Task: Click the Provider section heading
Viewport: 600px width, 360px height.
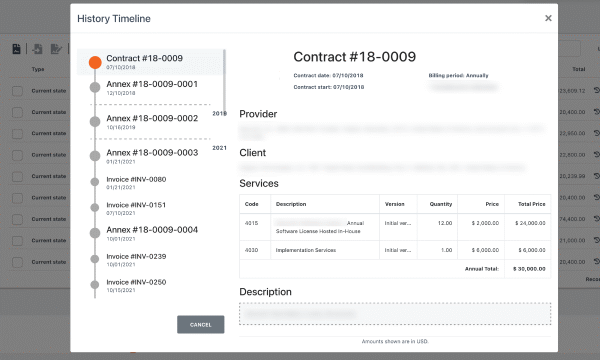Action: coord(258,114)
